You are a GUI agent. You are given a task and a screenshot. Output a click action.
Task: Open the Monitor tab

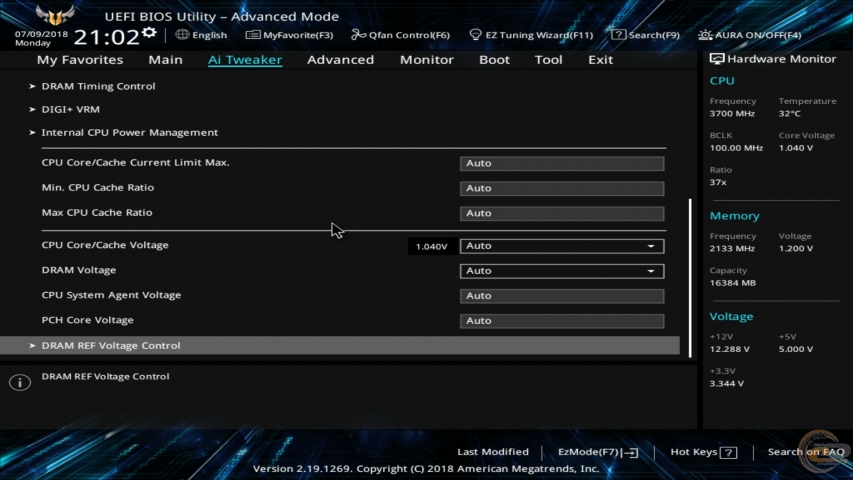426,59
